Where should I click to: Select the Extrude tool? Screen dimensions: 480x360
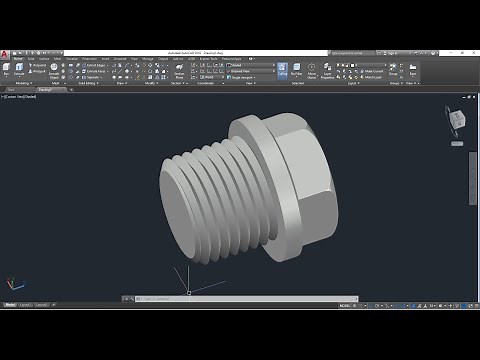pos(19,69)
